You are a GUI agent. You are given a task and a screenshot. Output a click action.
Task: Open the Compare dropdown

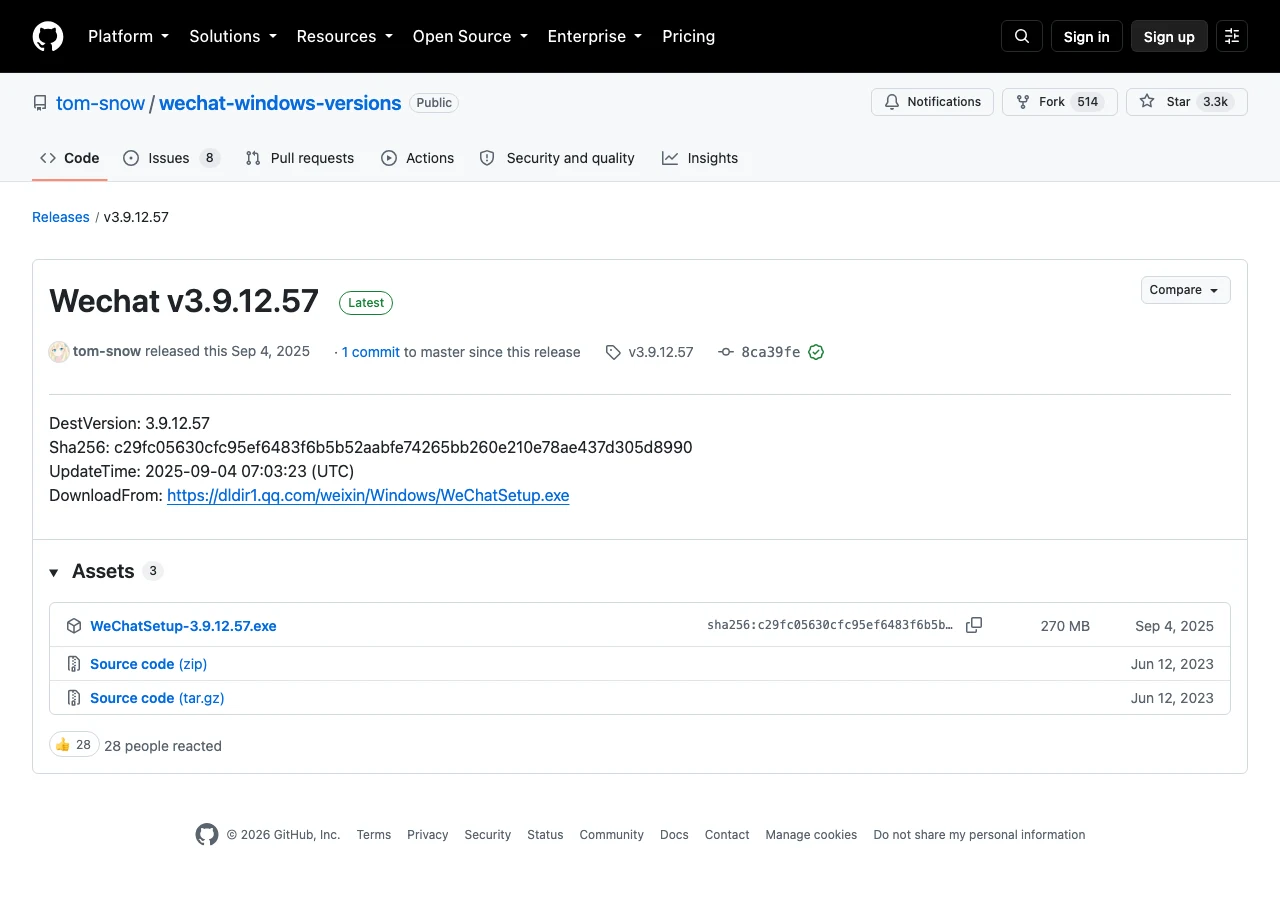point(1186,290)
